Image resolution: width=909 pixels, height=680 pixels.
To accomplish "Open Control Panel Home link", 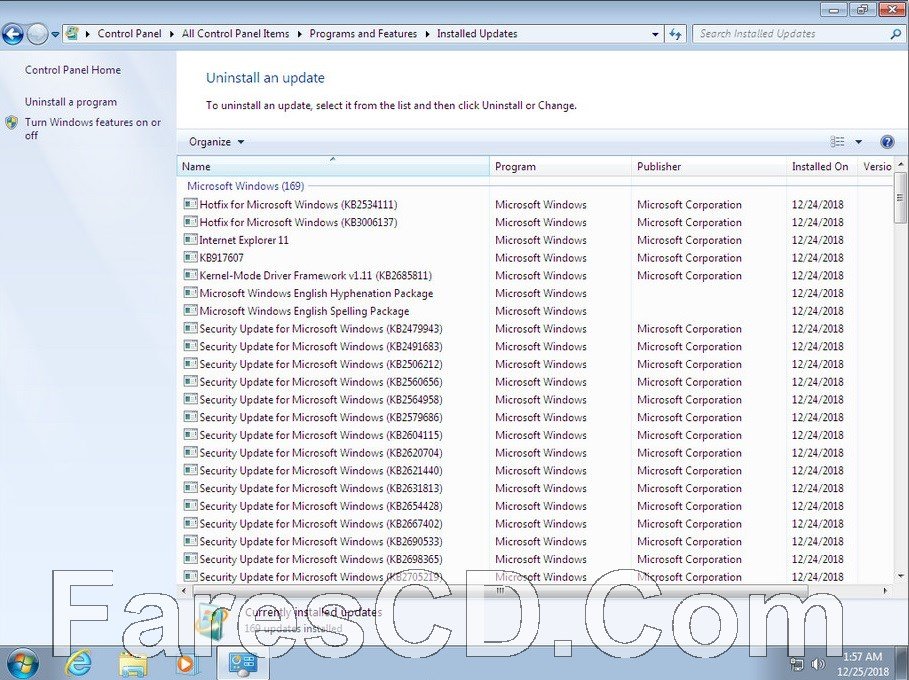I will click(73, 70).
